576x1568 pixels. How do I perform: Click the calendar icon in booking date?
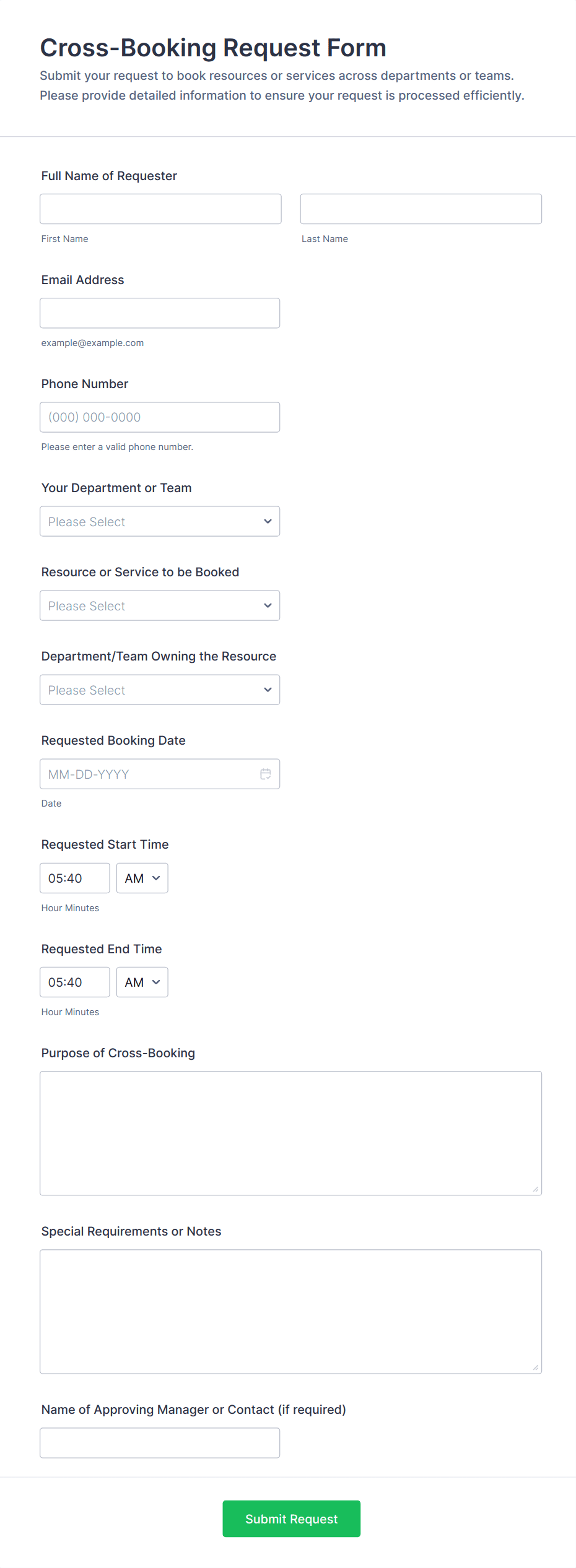266,774
